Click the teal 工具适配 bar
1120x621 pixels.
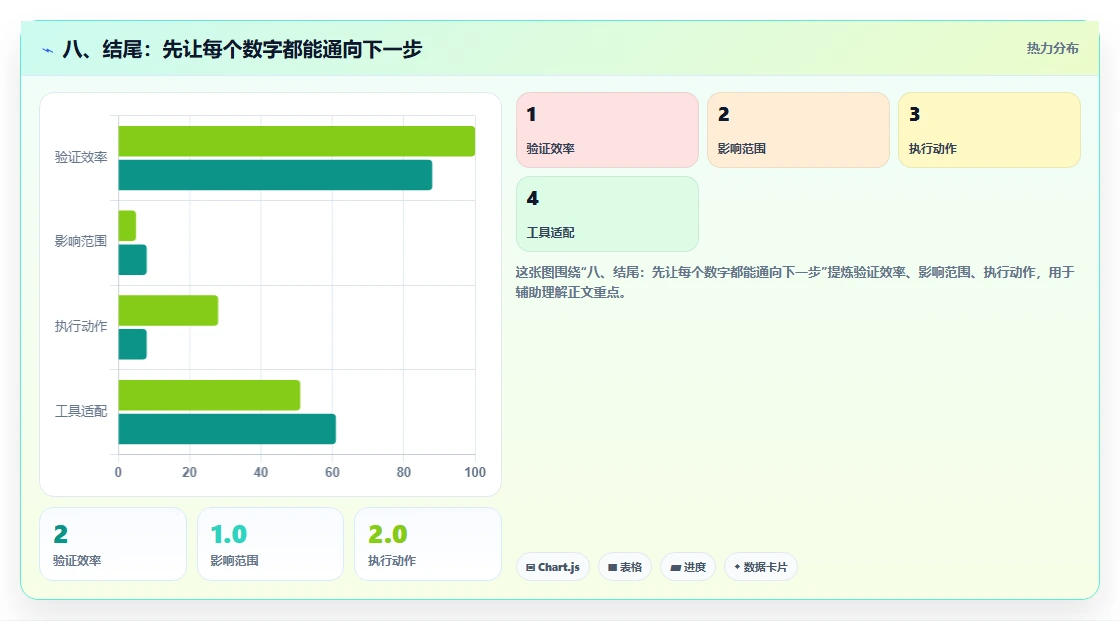point(227,429)
